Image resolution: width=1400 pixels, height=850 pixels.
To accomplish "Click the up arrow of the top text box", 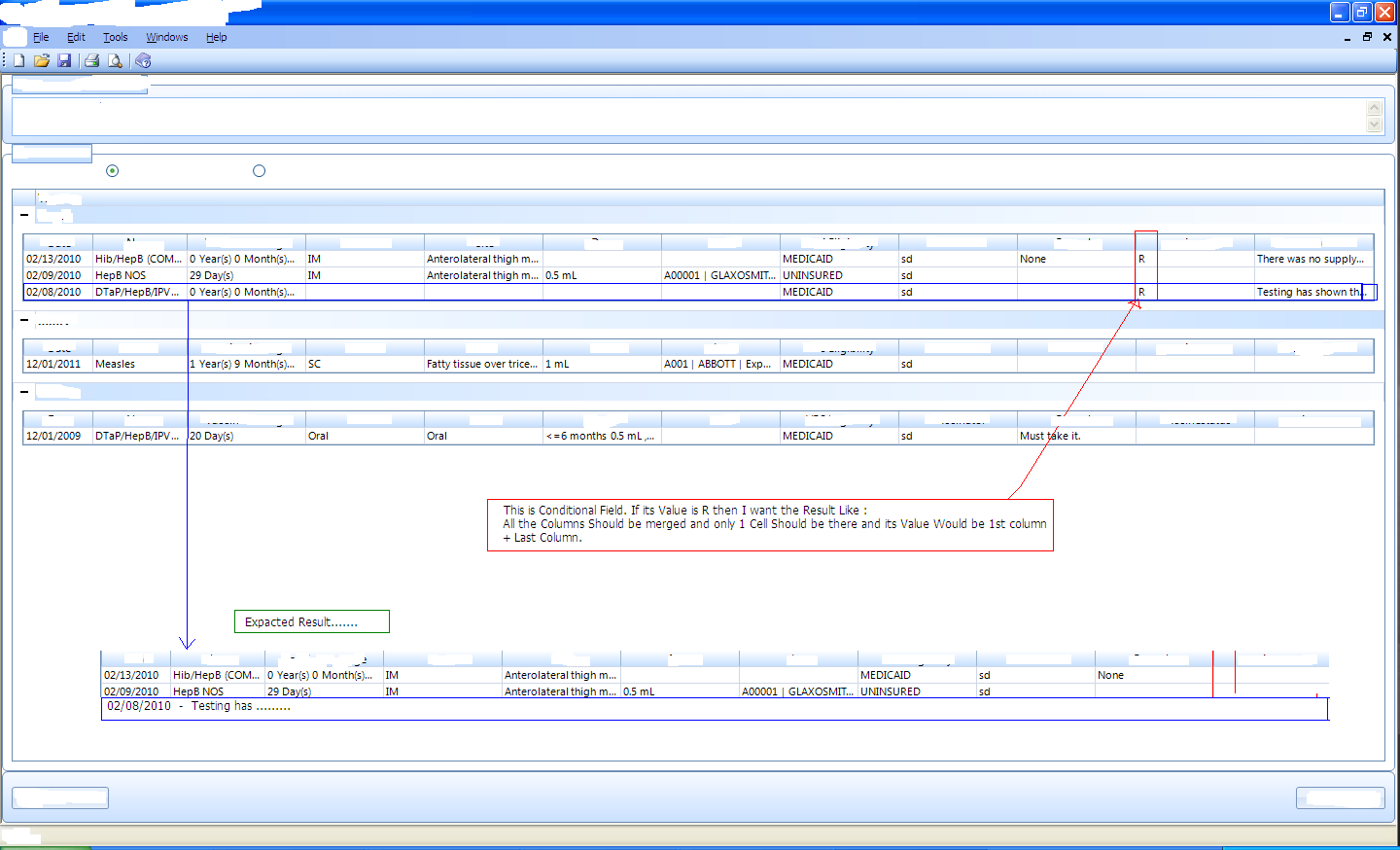I will (x=1375, y=108).
